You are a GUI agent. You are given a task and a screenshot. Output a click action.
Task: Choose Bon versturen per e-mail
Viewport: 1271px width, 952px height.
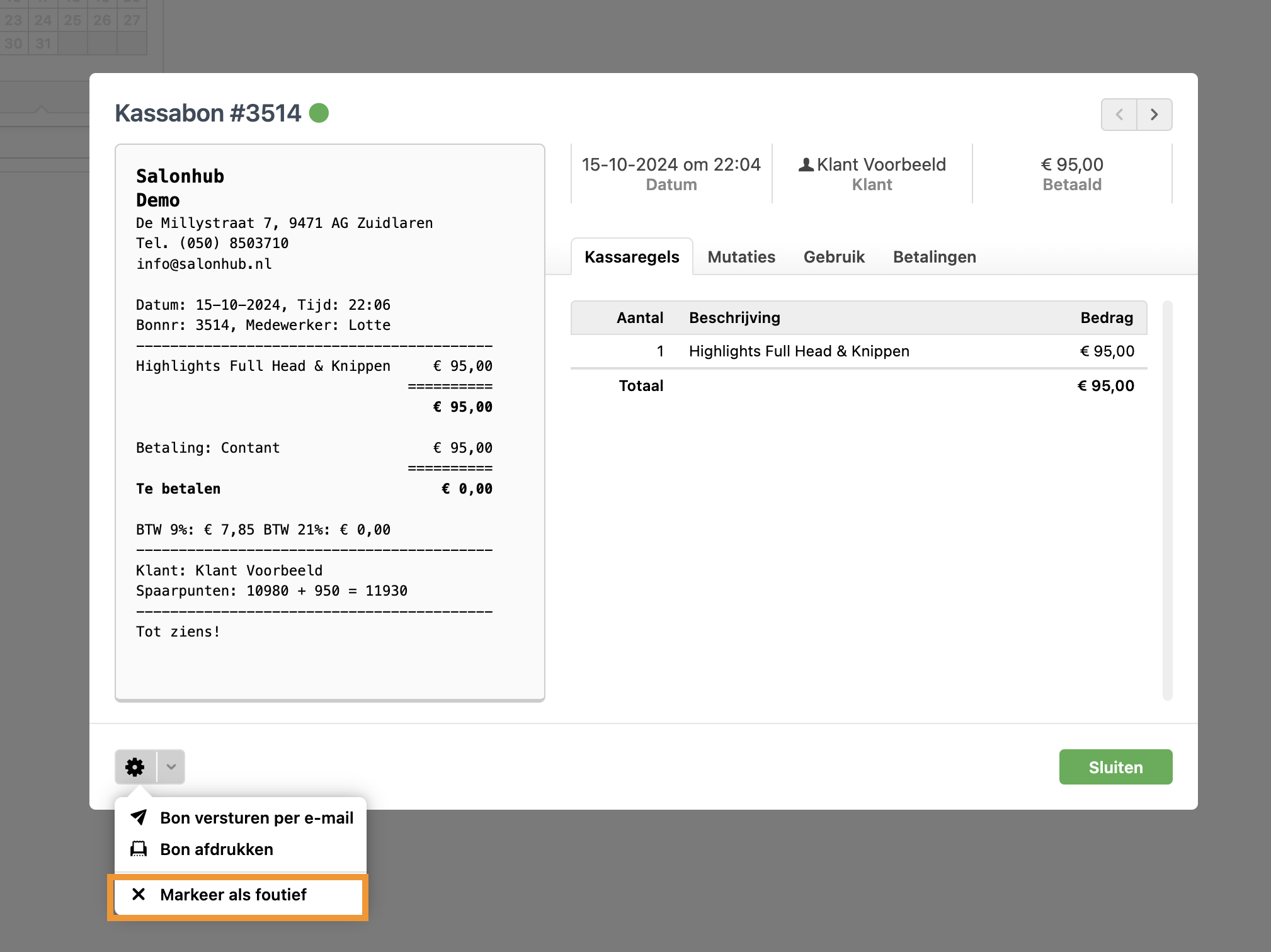tap(256, 817)
